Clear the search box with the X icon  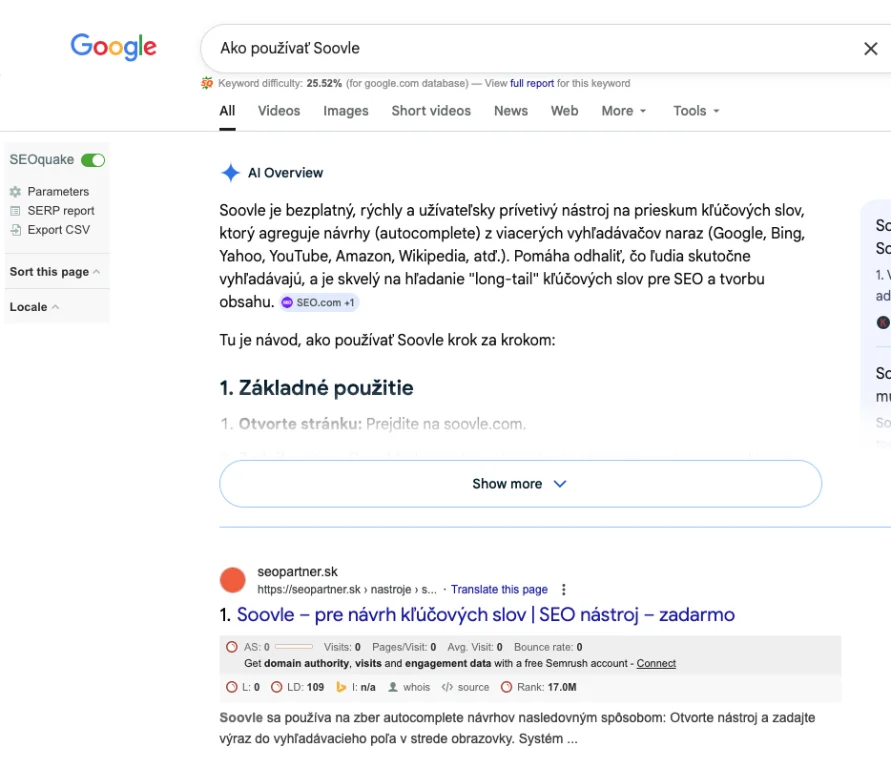870,49
